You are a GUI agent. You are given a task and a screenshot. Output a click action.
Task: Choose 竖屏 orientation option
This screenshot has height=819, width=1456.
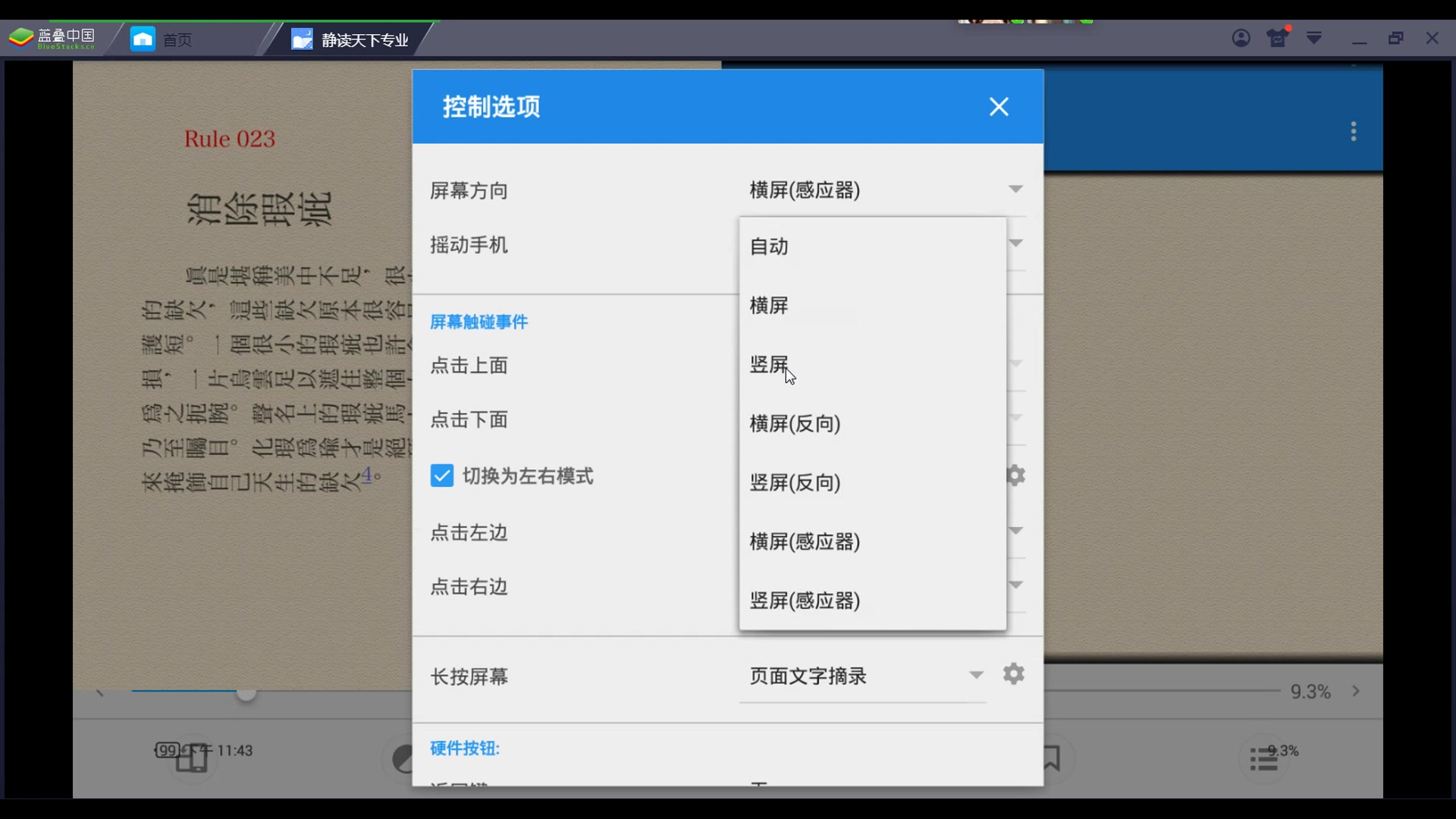coord(872,364)
